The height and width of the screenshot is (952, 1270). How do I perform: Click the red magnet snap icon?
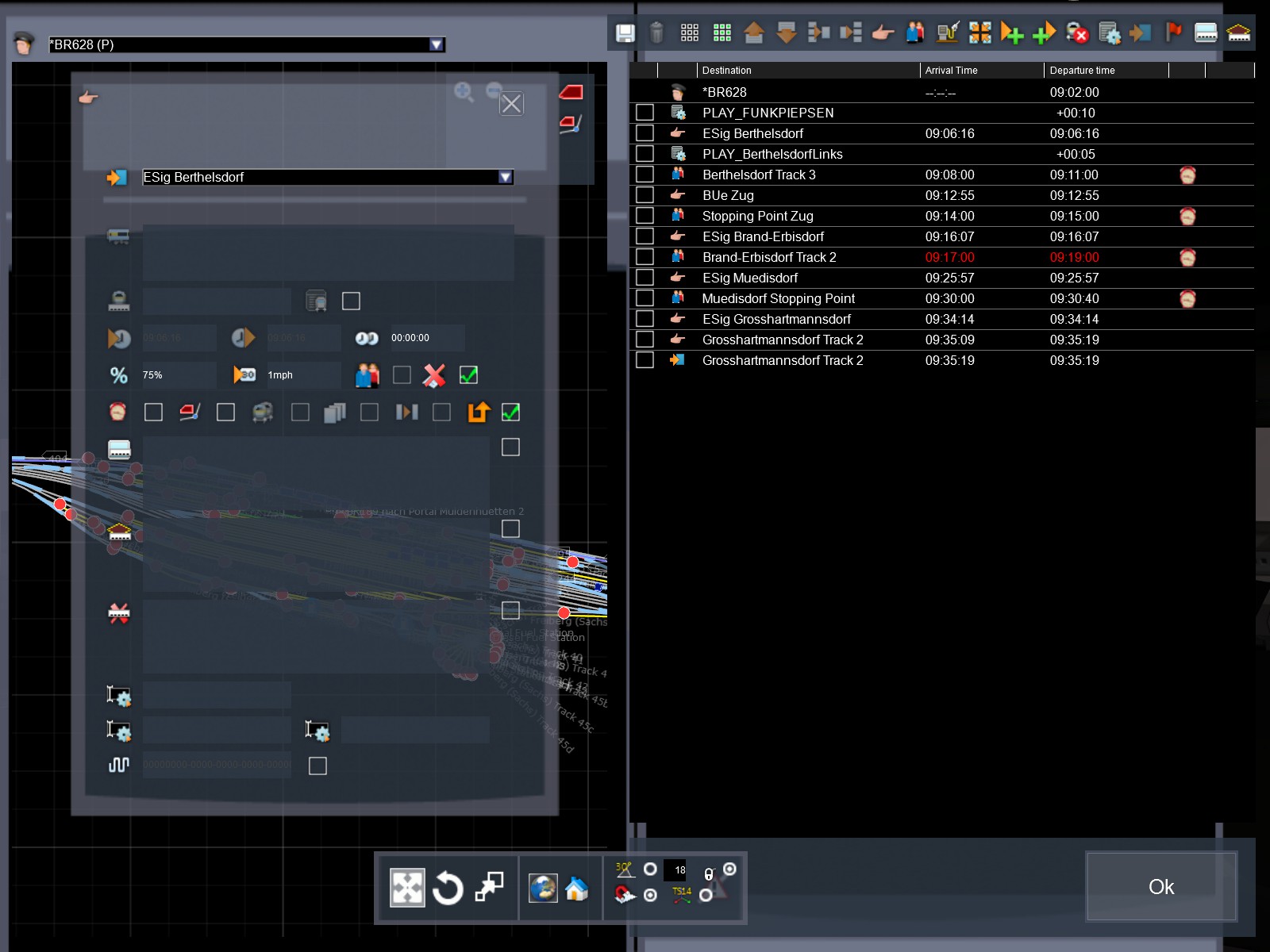[625, 895]
